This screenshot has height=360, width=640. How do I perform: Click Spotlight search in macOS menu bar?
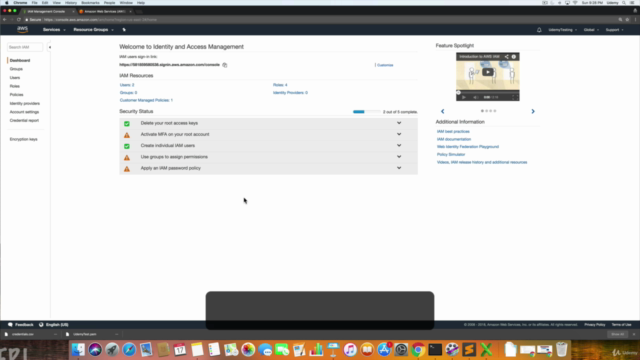pos(624,3)
